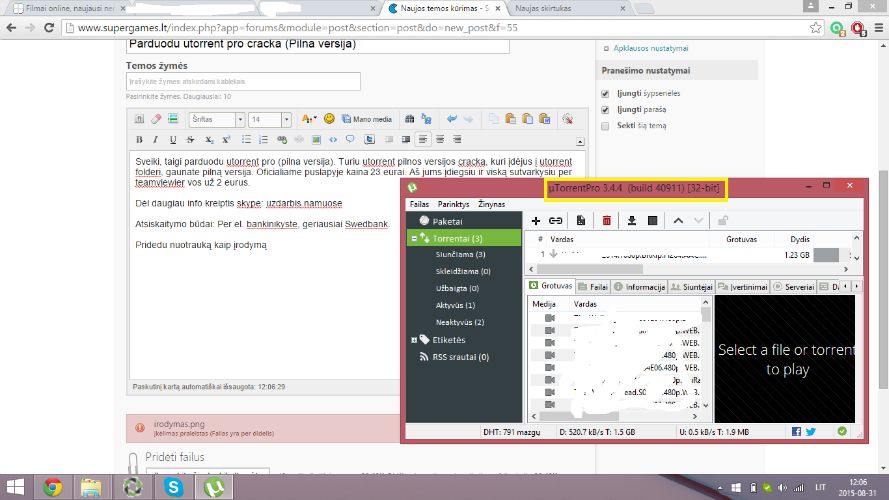Click the black stop square icon
This screenshot has width=889, height=500.
tap(653, 221)
